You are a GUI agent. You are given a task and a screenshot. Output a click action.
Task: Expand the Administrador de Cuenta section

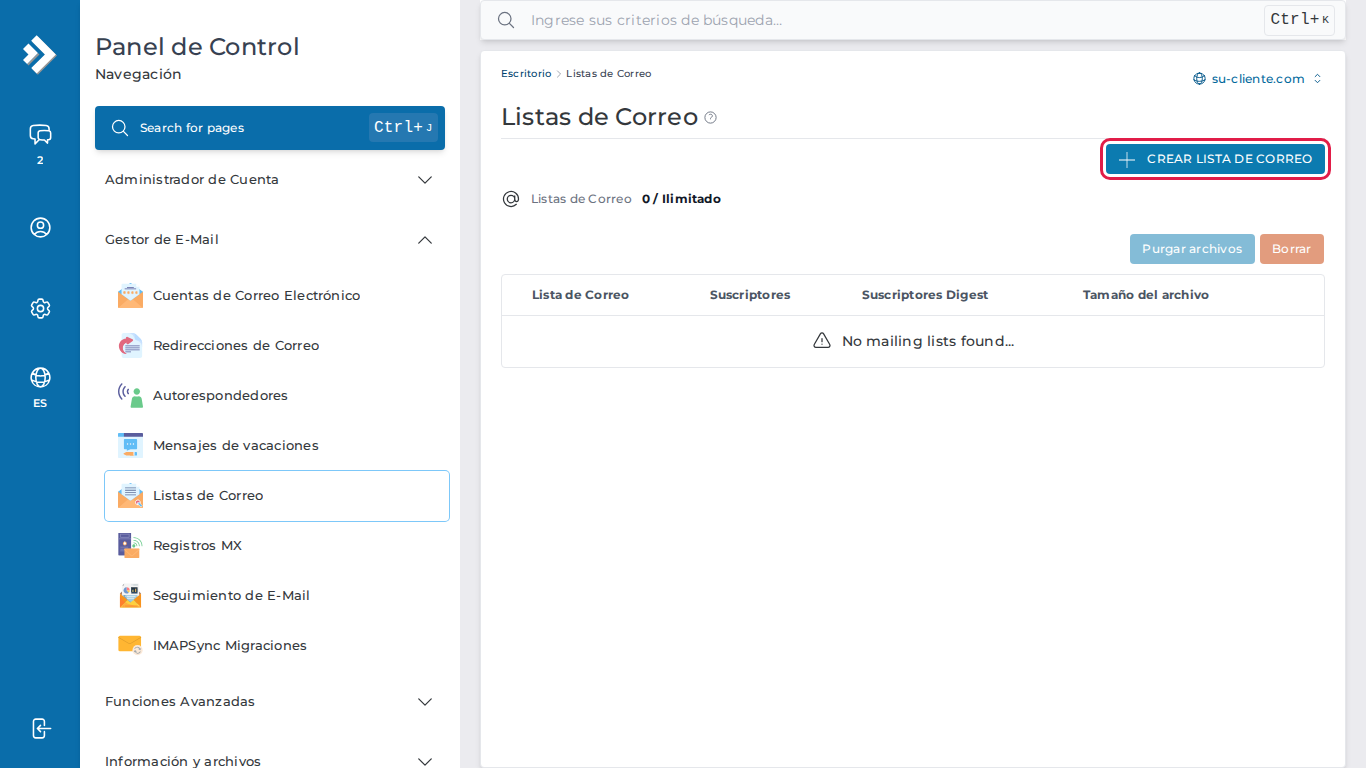(270, 180)
